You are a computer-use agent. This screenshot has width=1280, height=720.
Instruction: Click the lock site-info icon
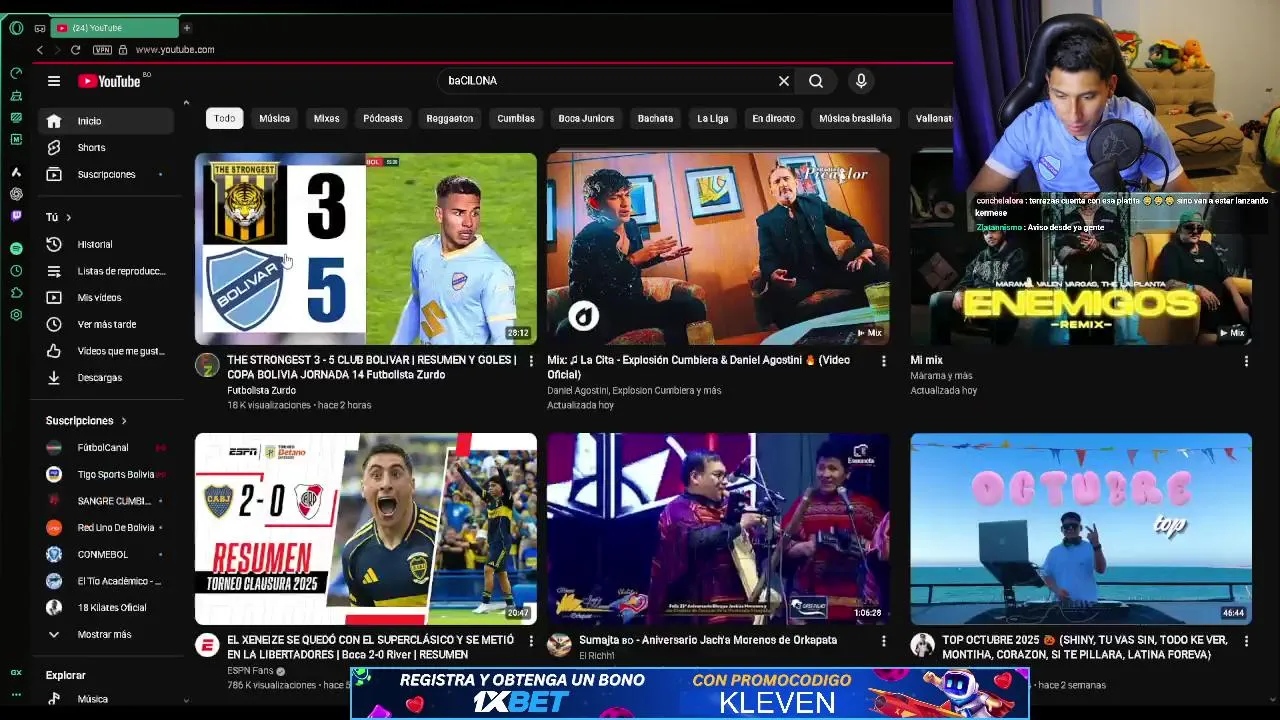[x=123, y=50]
